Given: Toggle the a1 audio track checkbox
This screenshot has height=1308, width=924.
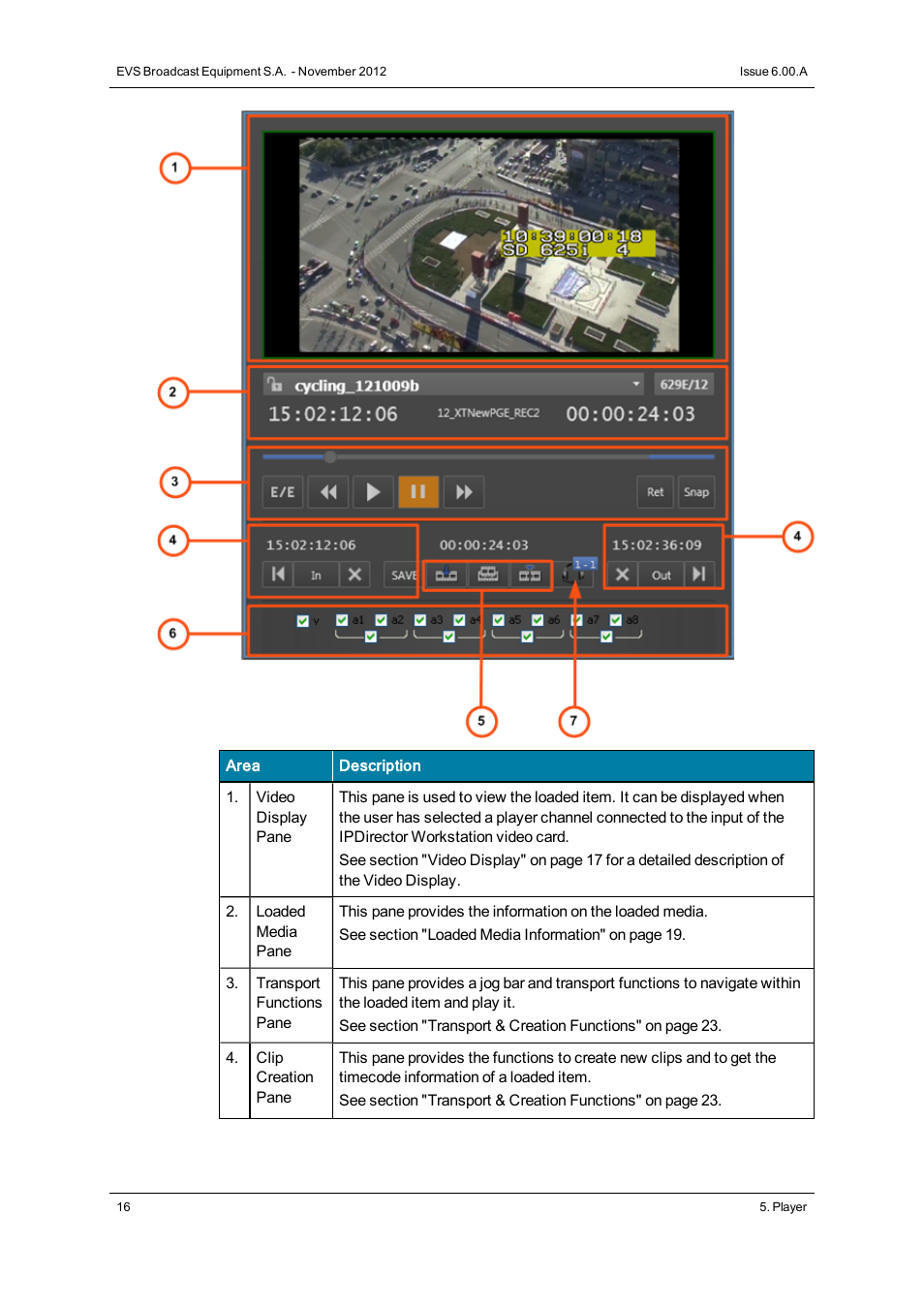Looking at the screenshot, I should 342,620.
